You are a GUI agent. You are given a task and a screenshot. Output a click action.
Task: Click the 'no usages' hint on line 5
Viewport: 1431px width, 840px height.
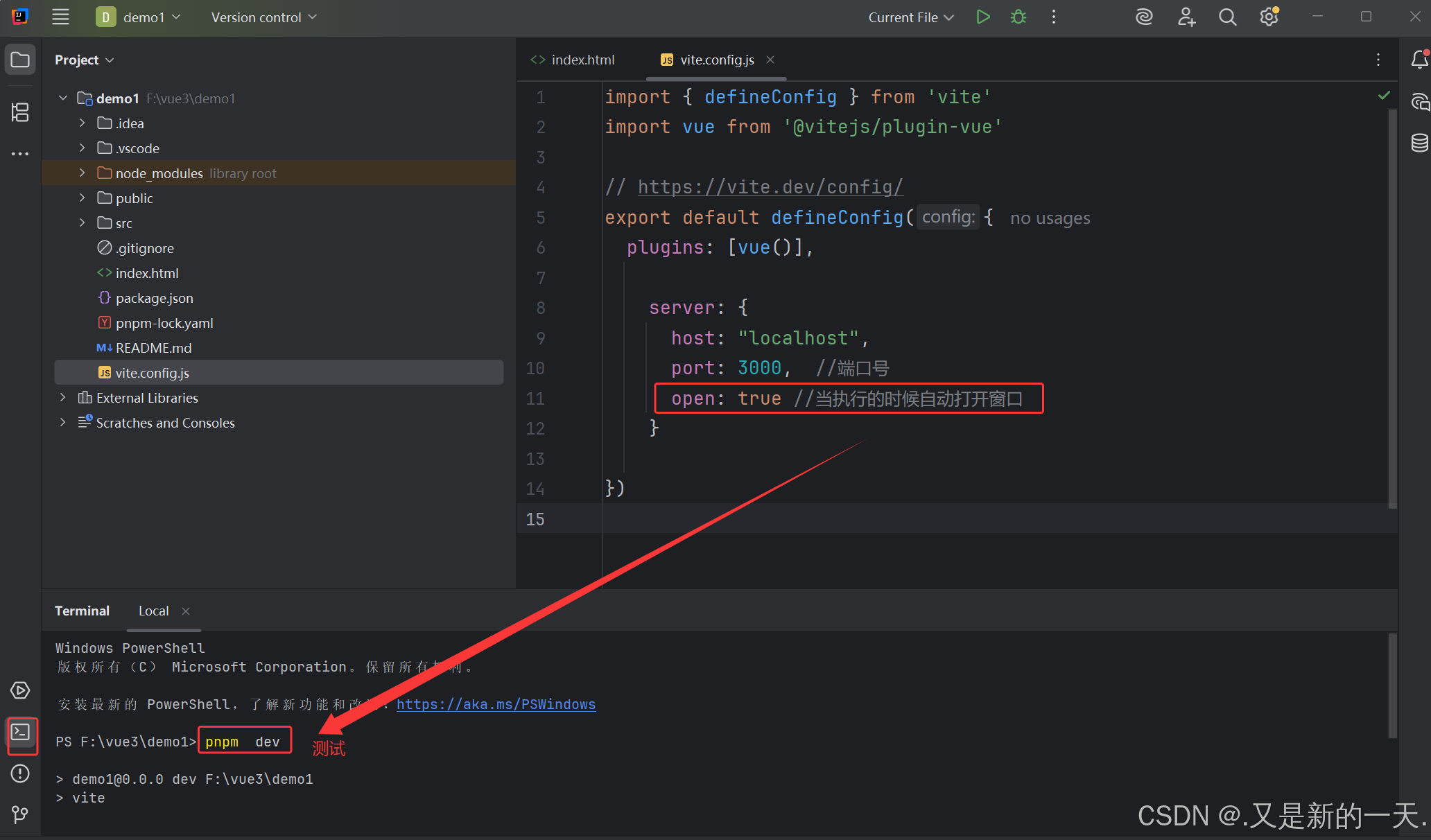(x=1050, y=218)
